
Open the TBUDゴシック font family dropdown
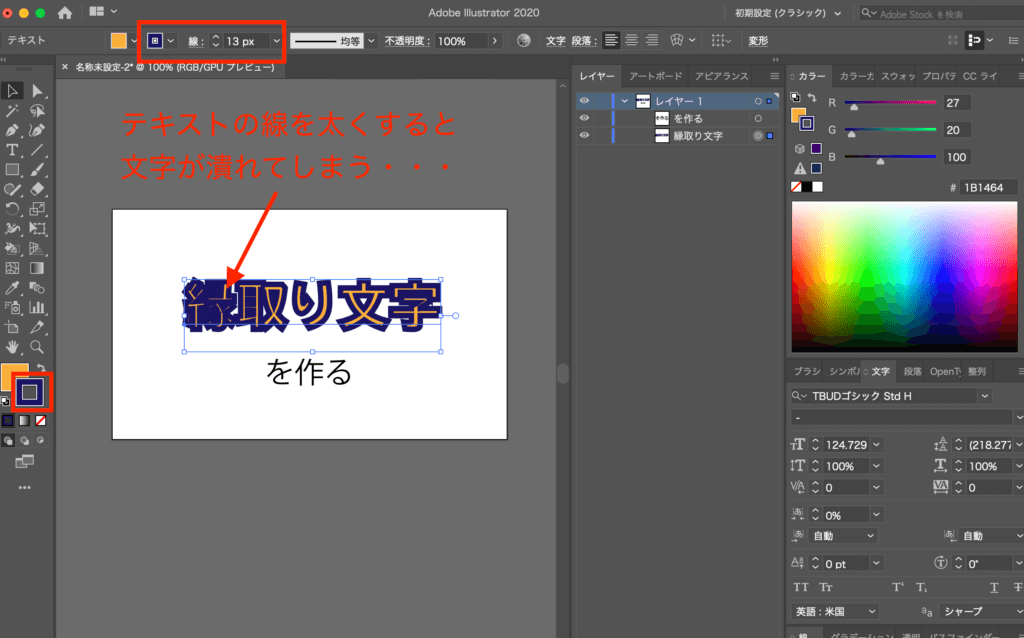(985, 396)
